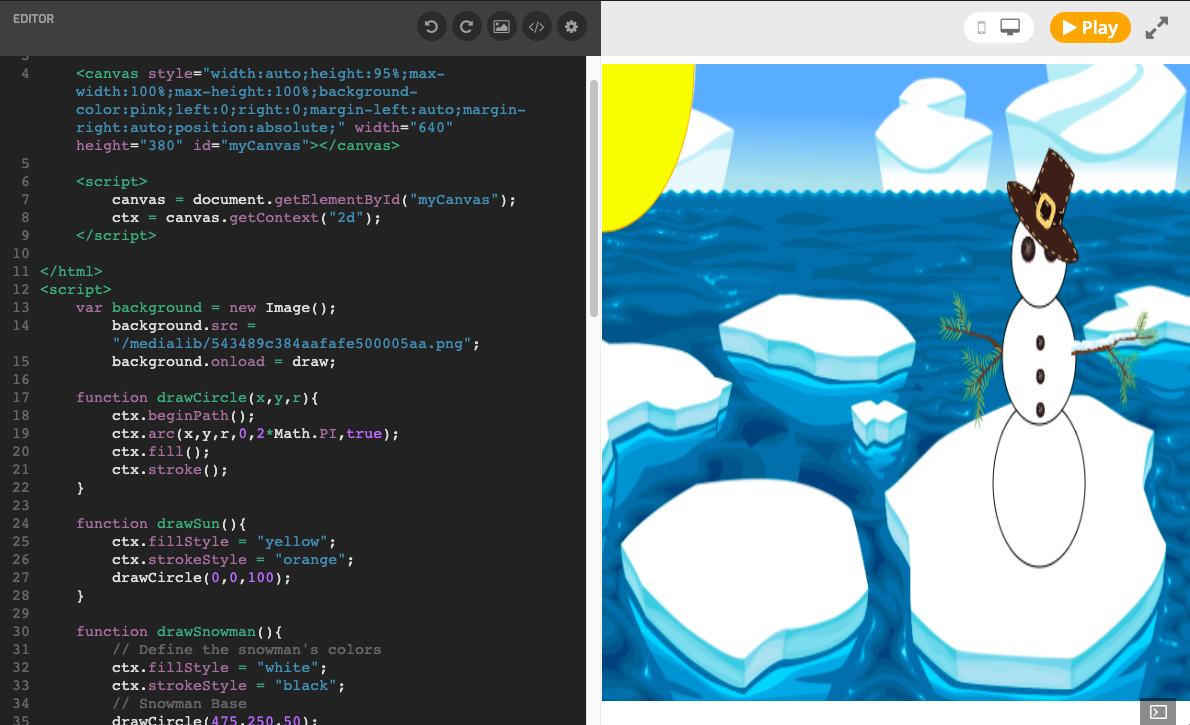The image size is (1190, 725).
Task: Click the medialib image path string
Action: pos(292,344)
